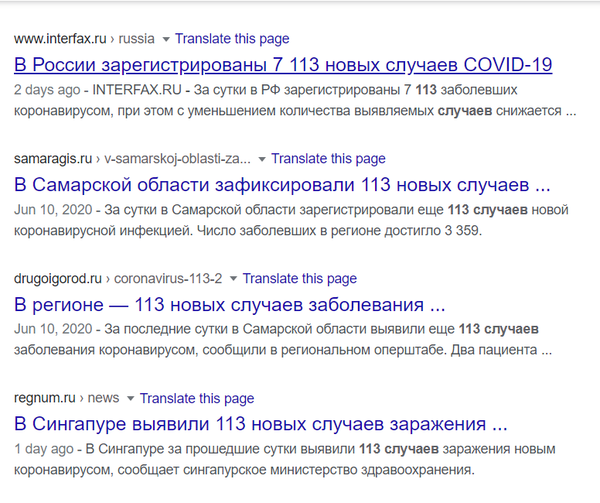Expand the dropdown arrow next to samaragis.ru
This screenshot has height=503, width=600.
(262, 159)
